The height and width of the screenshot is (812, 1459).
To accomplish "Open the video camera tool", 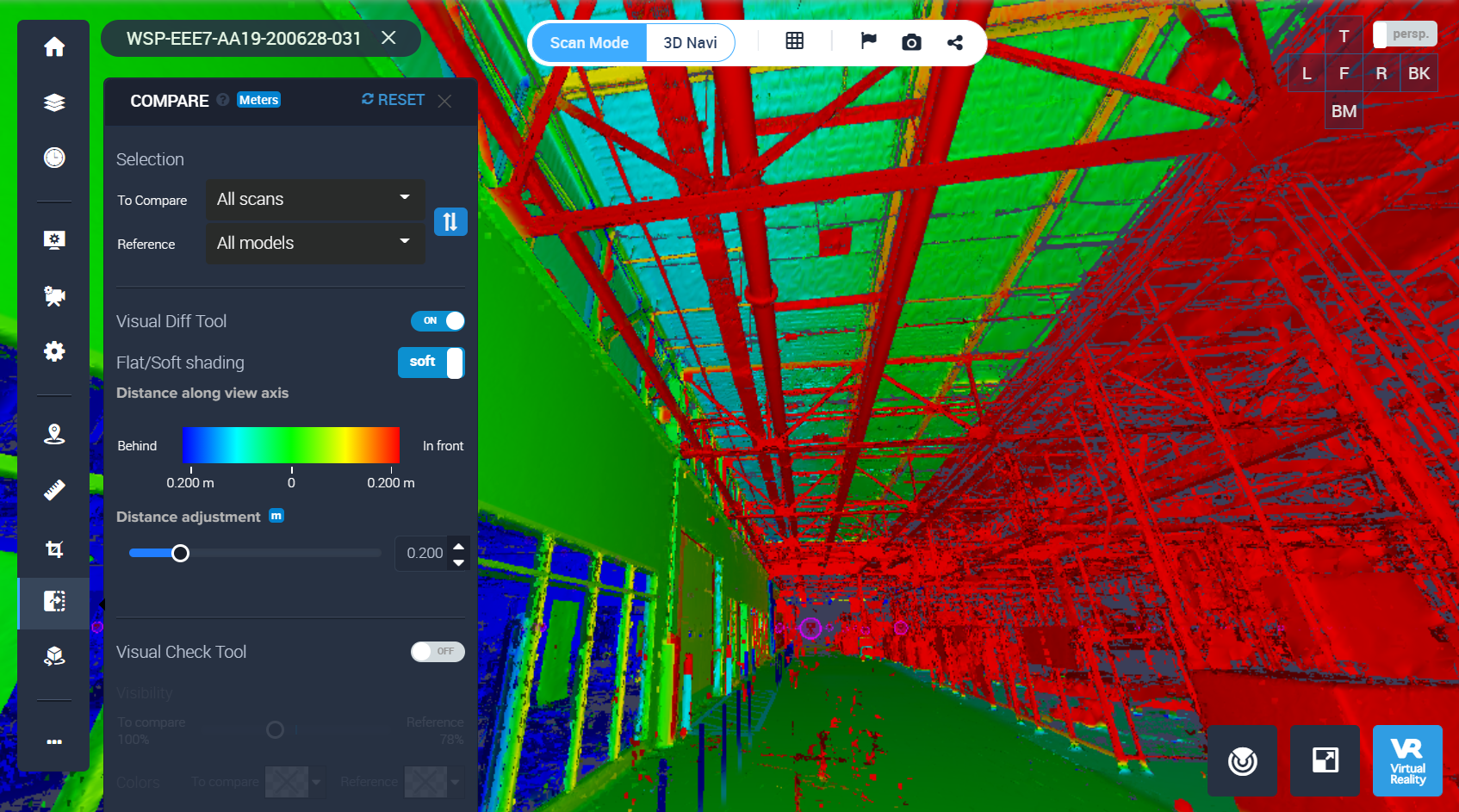I will pyautogui.click(x=54, y=296).
